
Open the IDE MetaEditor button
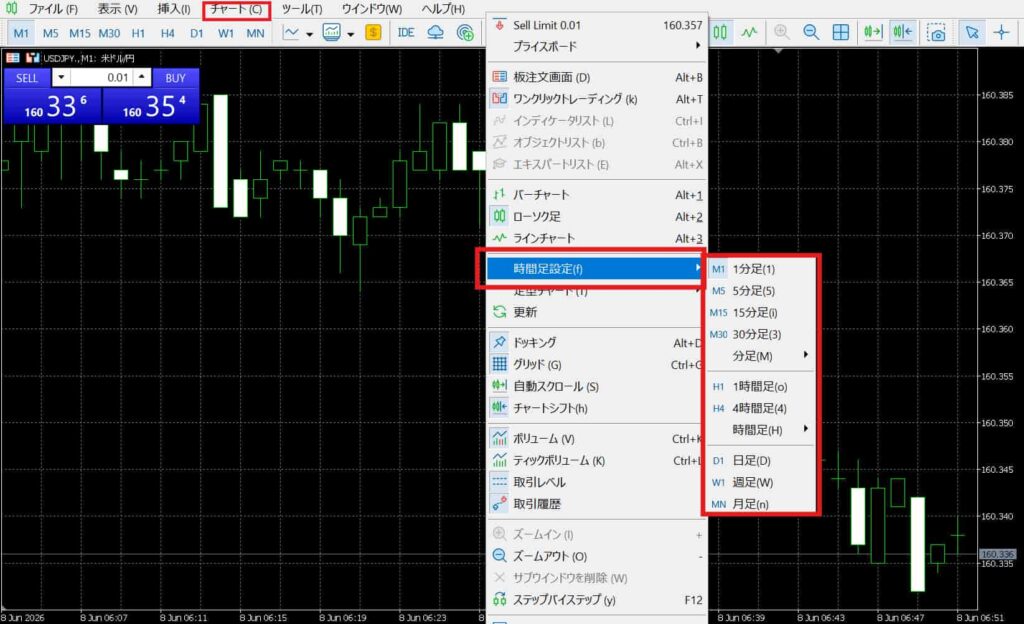[406, 32]
